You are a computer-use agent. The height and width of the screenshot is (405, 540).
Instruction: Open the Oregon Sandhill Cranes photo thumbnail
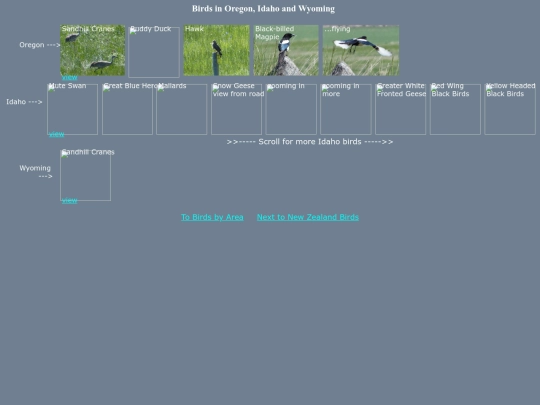coord(93,50)
